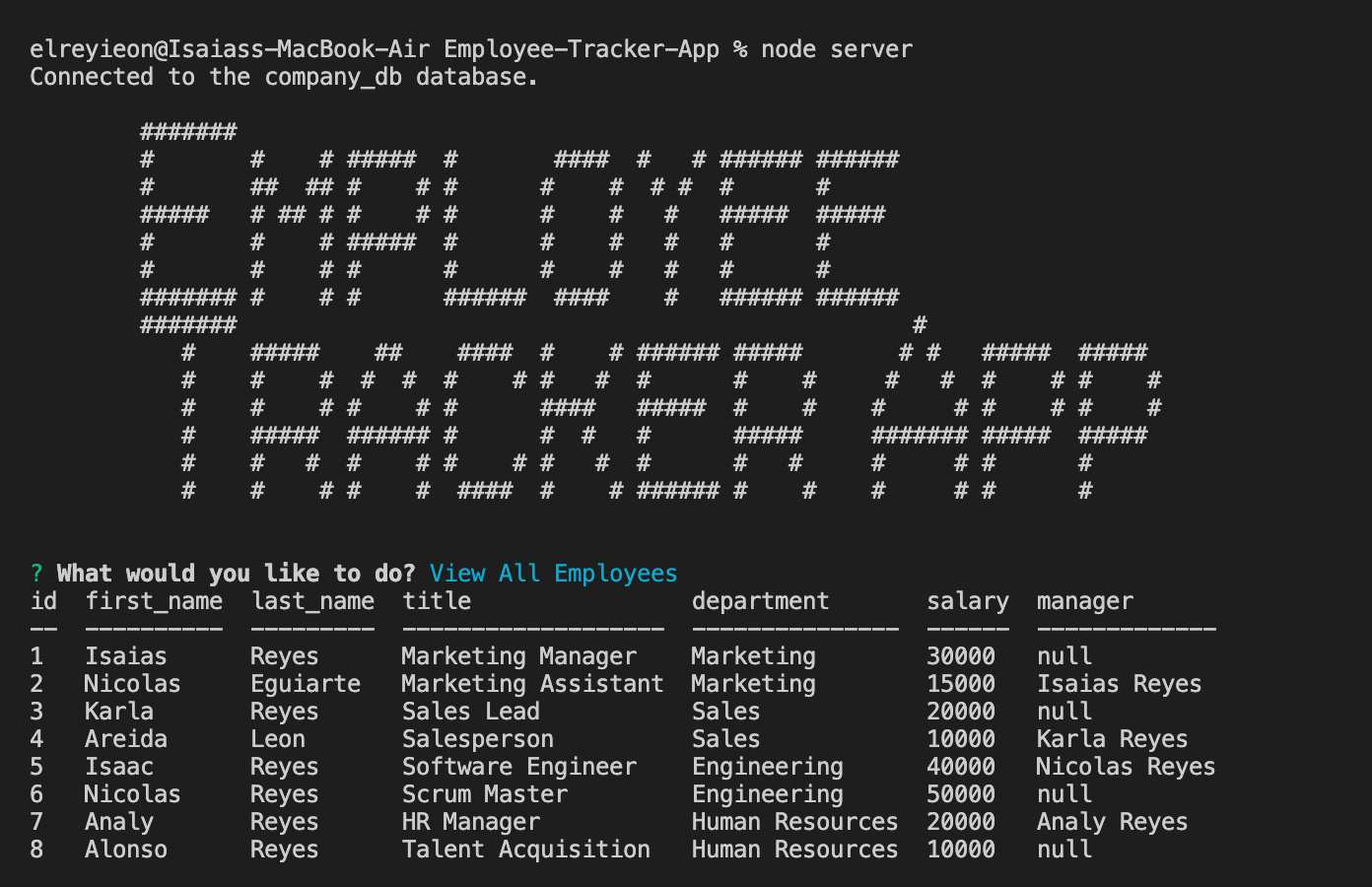
Task: Click 'Human Resources' in the Talent Acquisition row
Action: pos(794,850)
